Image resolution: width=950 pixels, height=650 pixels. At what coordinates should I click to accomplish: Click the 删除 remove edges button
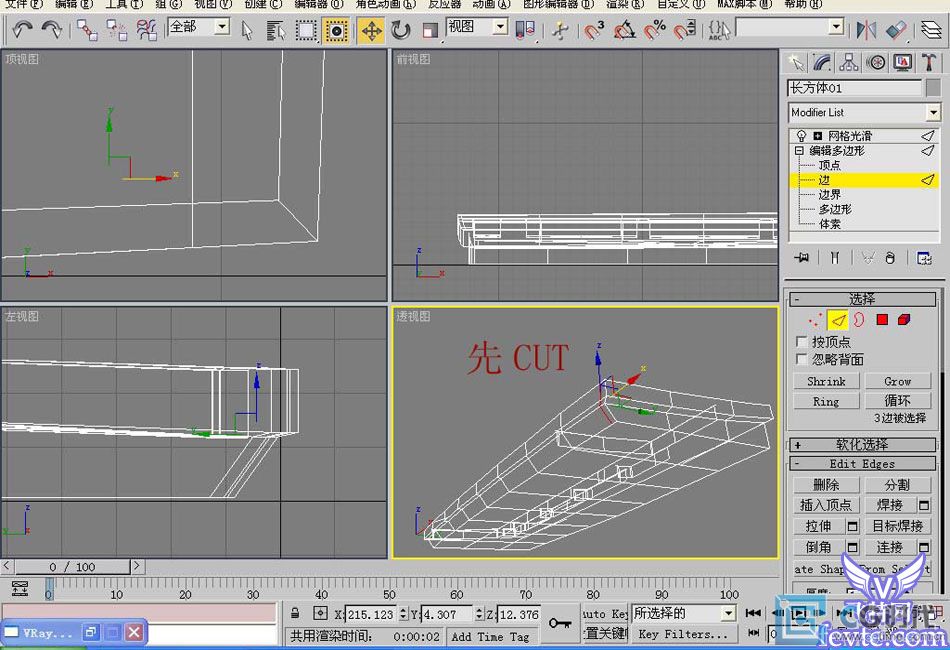click(826, 485)
